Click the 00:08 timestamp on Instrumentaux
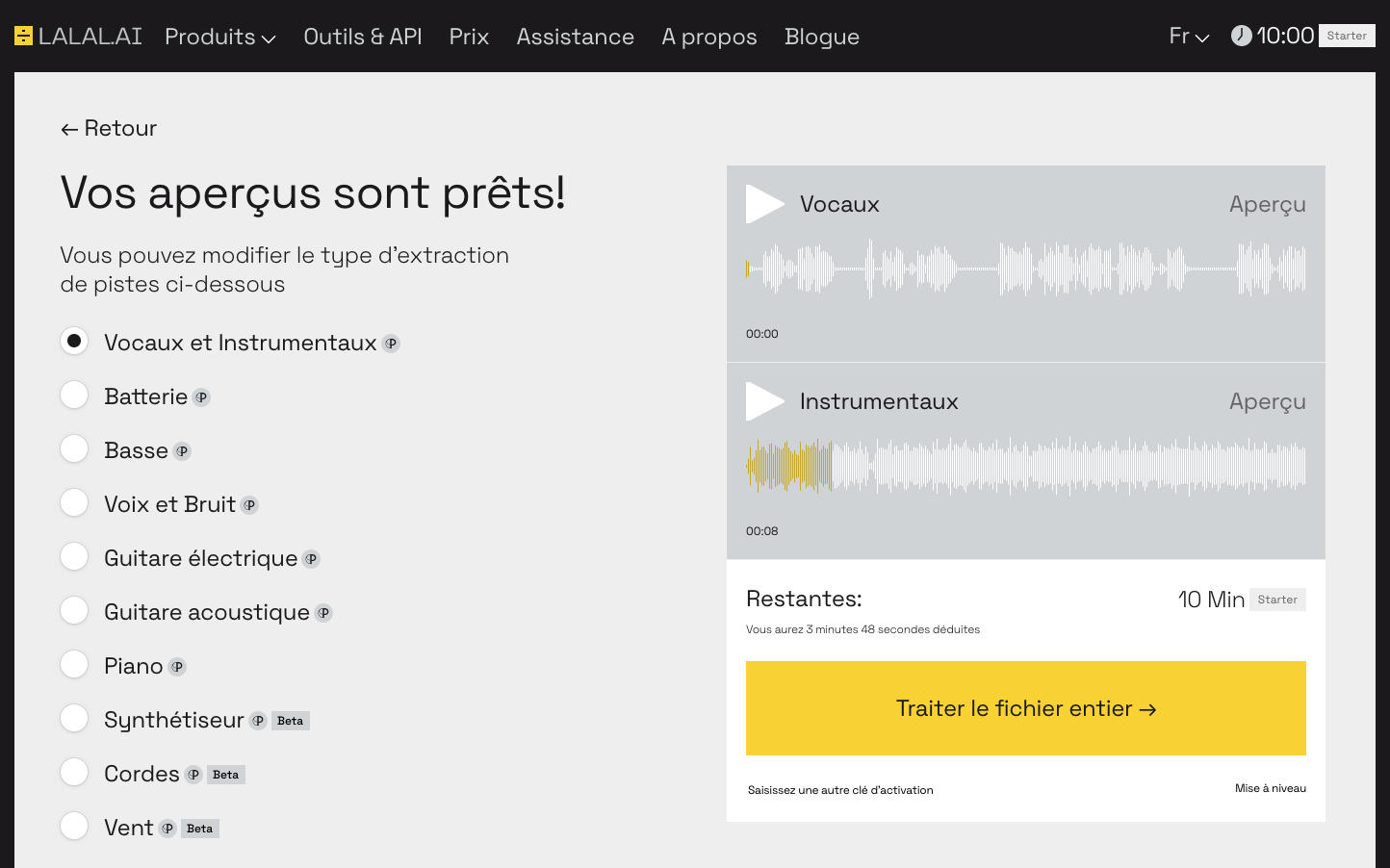This screenshot has width=1390, height=868. pos(762,531)
